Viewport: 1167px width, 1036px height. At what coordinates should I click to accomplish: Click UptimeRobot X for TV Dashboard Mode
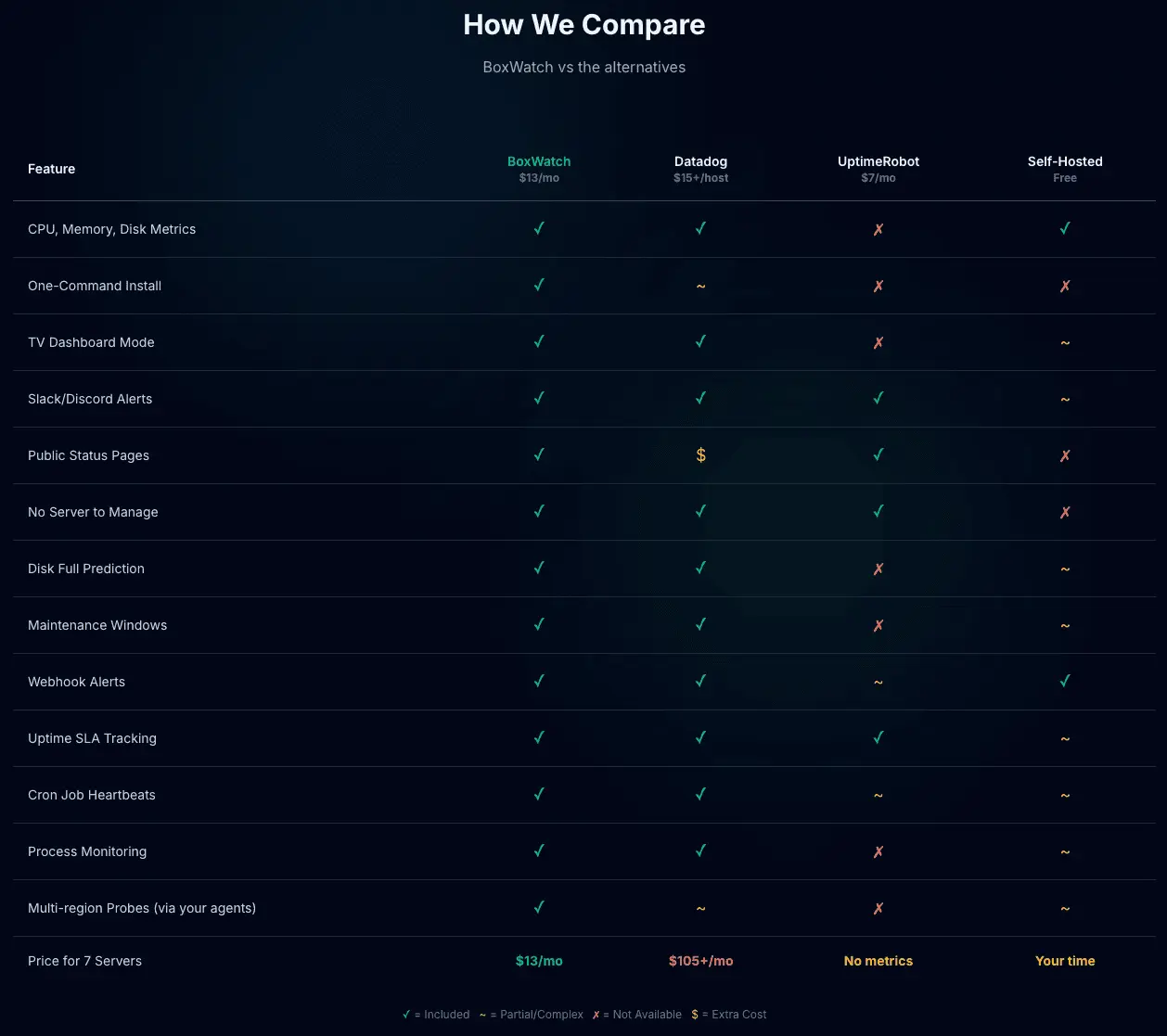[878, 342]
